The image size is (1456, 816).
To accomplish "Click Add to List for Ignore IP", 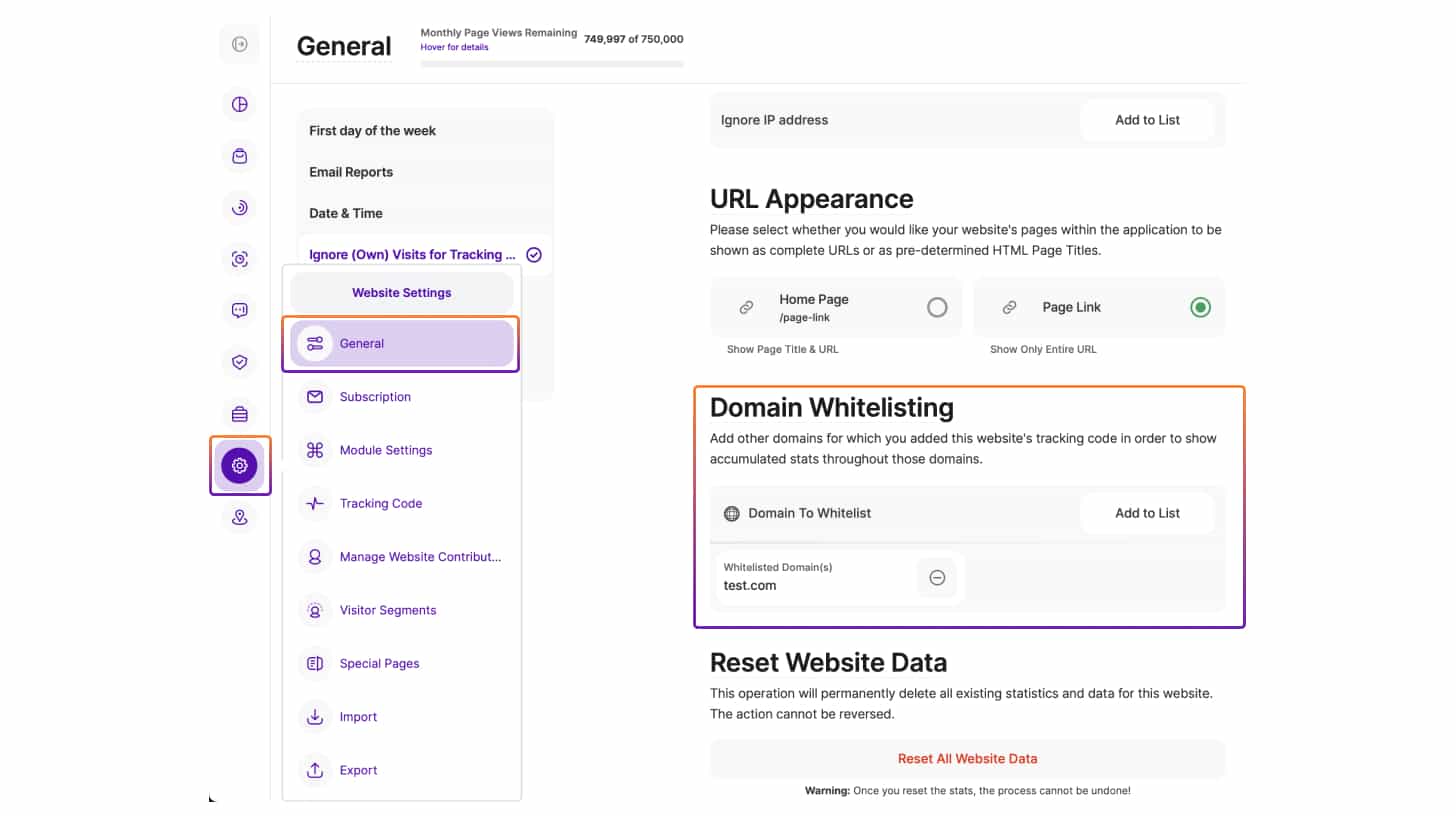I will tap(1147, 120).
